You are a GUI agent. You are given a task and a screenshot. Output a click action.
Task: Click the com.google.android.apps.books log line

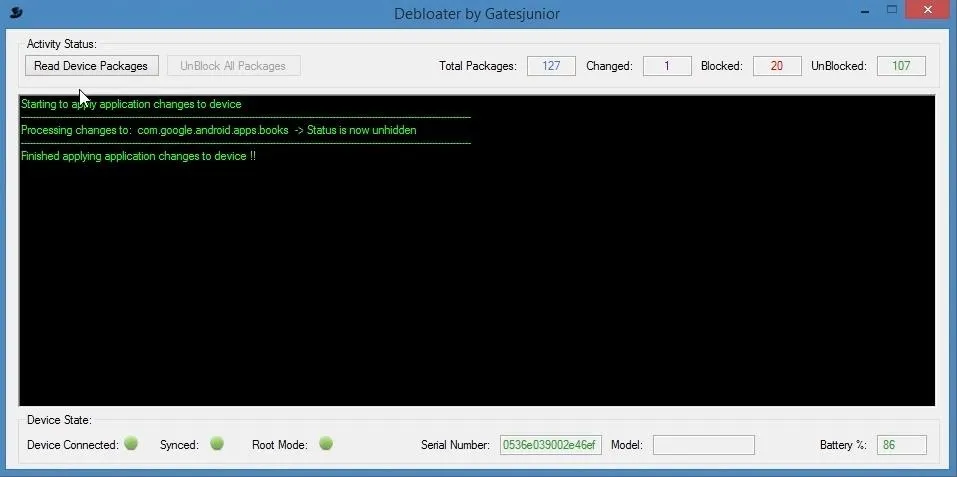pos(218,130)
